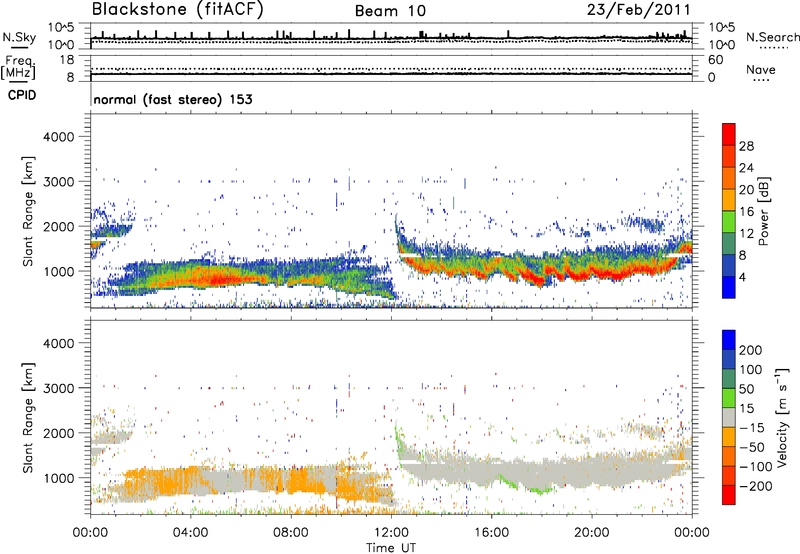
Task: Click the 'Power [dB]' color bar title
Action: pos(763,211)
